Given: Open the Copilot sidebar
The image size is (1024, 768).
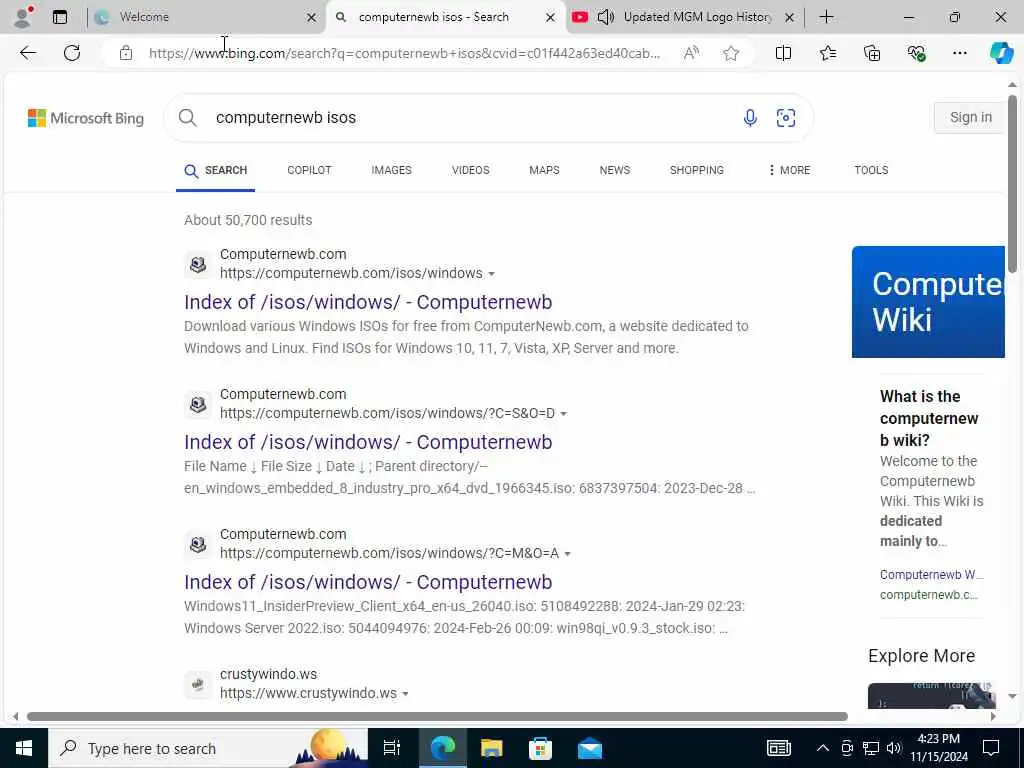Looking at the screenshot, I should 1001,53.
